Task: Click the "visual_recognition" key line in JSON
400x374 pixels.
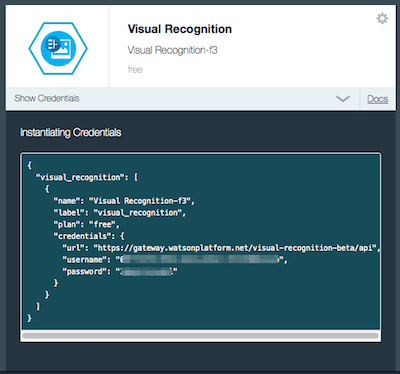Action: point(87,177)
